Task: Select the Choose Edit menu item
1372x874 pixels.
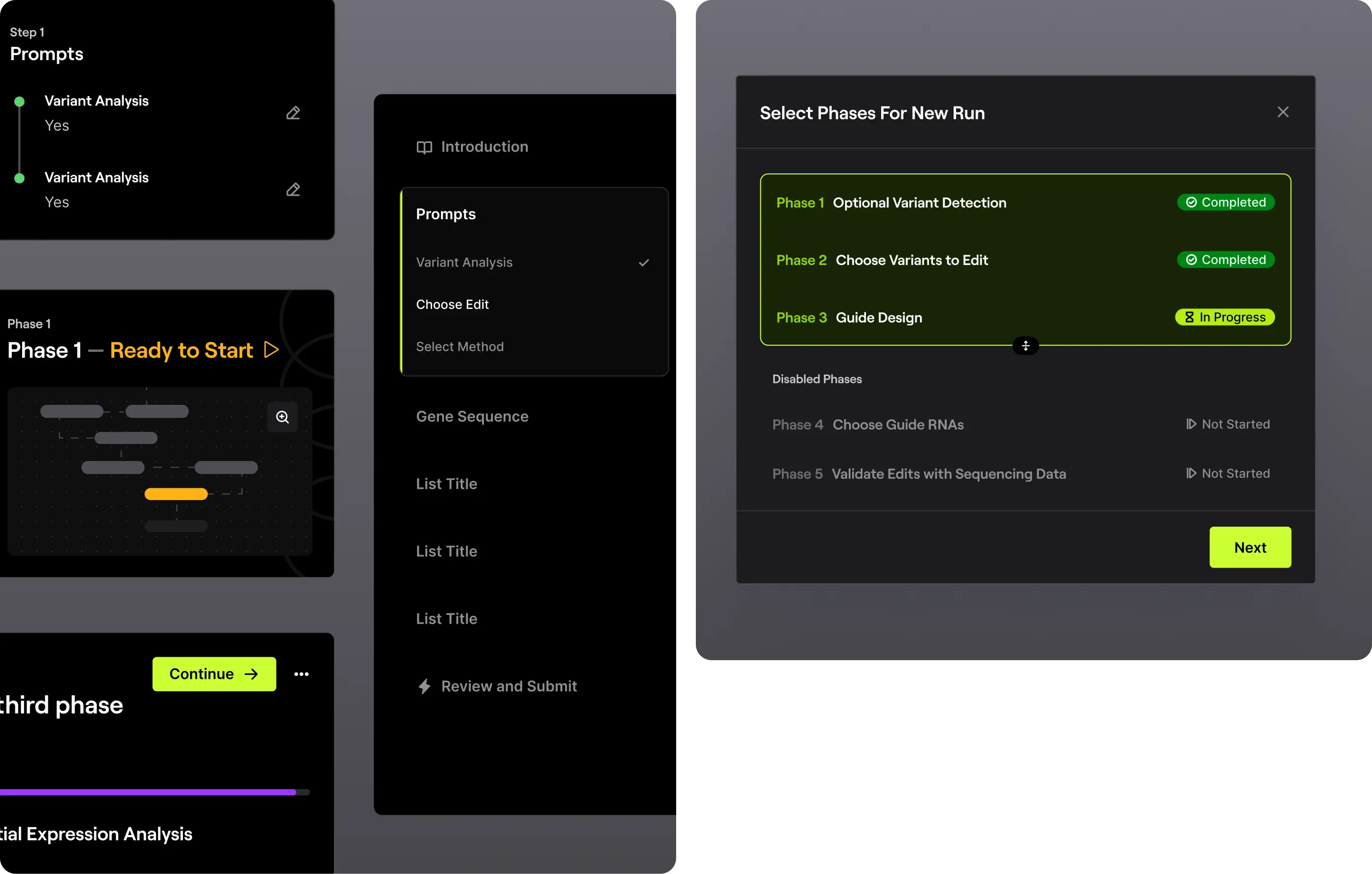Action: 452,304
